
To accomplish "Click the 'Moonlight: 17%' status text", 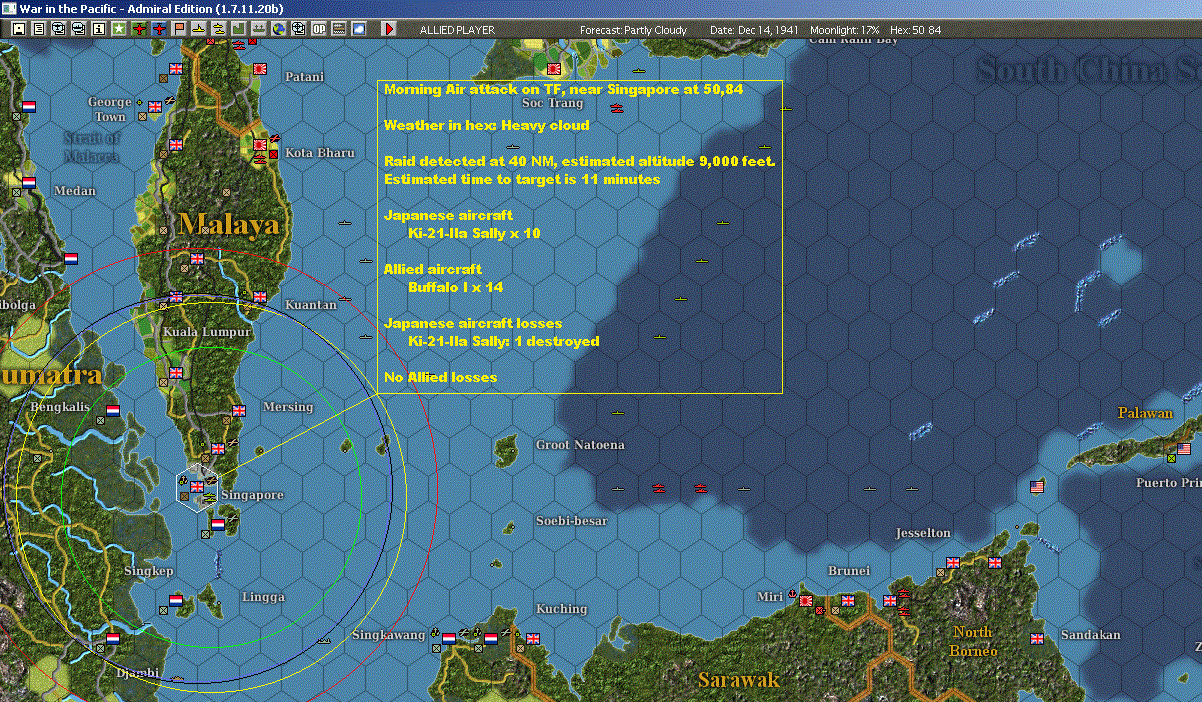I will [x=845, y=30].
